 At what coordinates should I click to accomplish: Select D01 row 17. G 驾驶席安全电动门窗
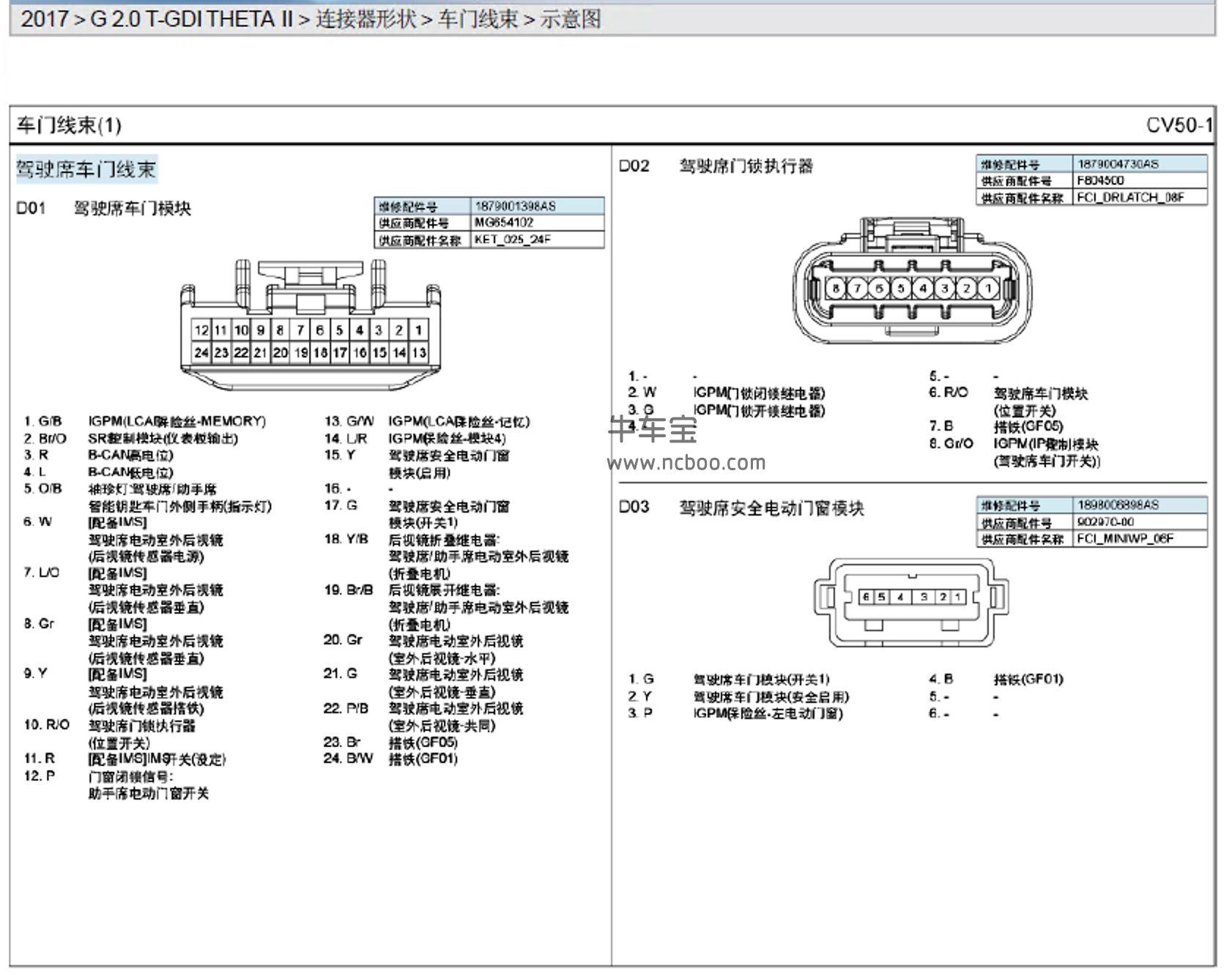click(x=417, y=514)
